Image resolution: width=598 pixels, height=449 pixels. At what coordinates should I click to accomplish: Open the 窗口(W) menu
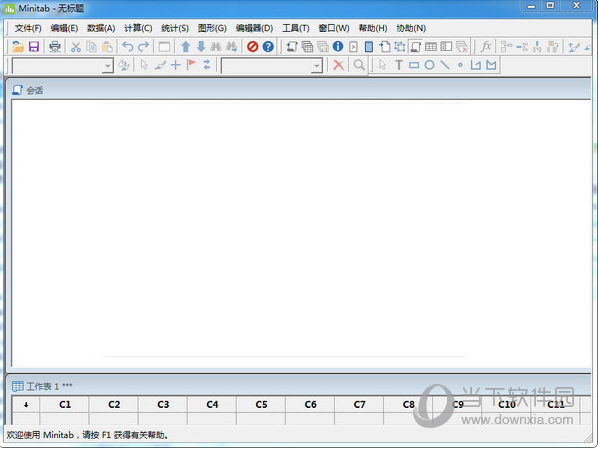click(x=334, y=28)
